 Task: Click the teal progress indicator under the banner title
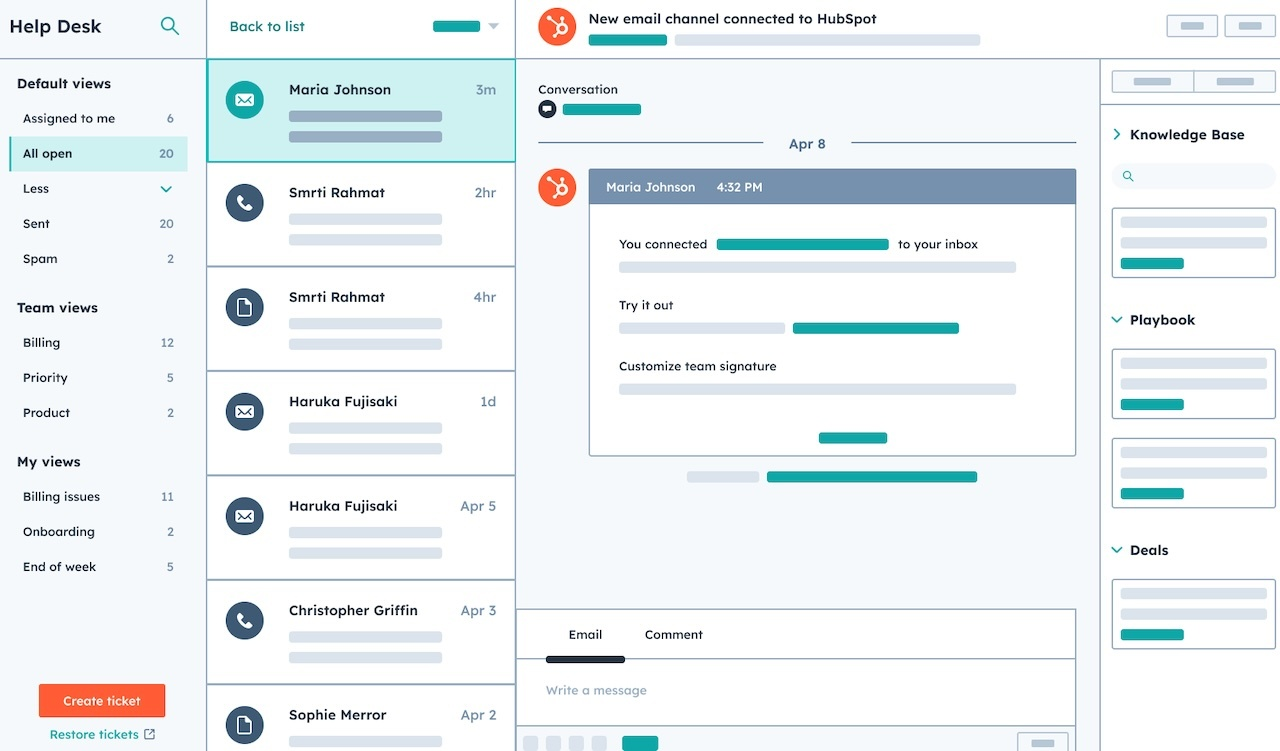tap(627, 40)
